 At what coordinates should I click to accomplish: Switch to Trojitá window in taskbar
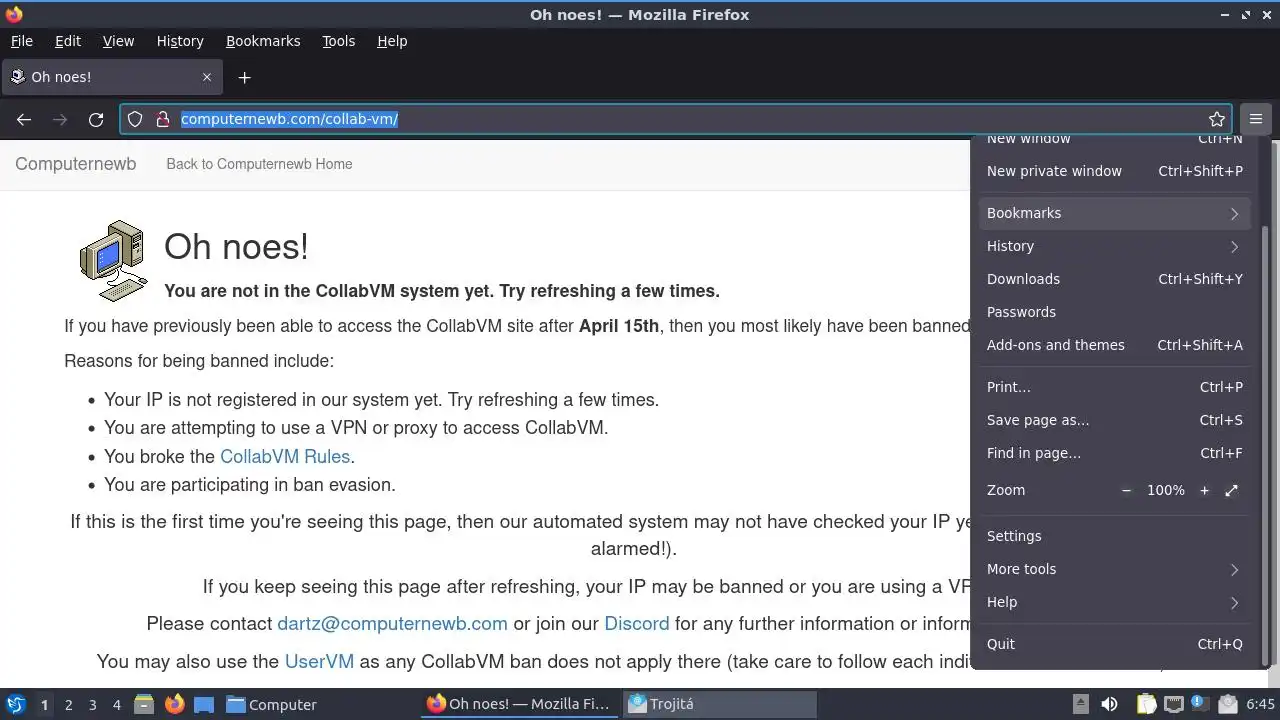pyautogui.click(x=720, y=704)
